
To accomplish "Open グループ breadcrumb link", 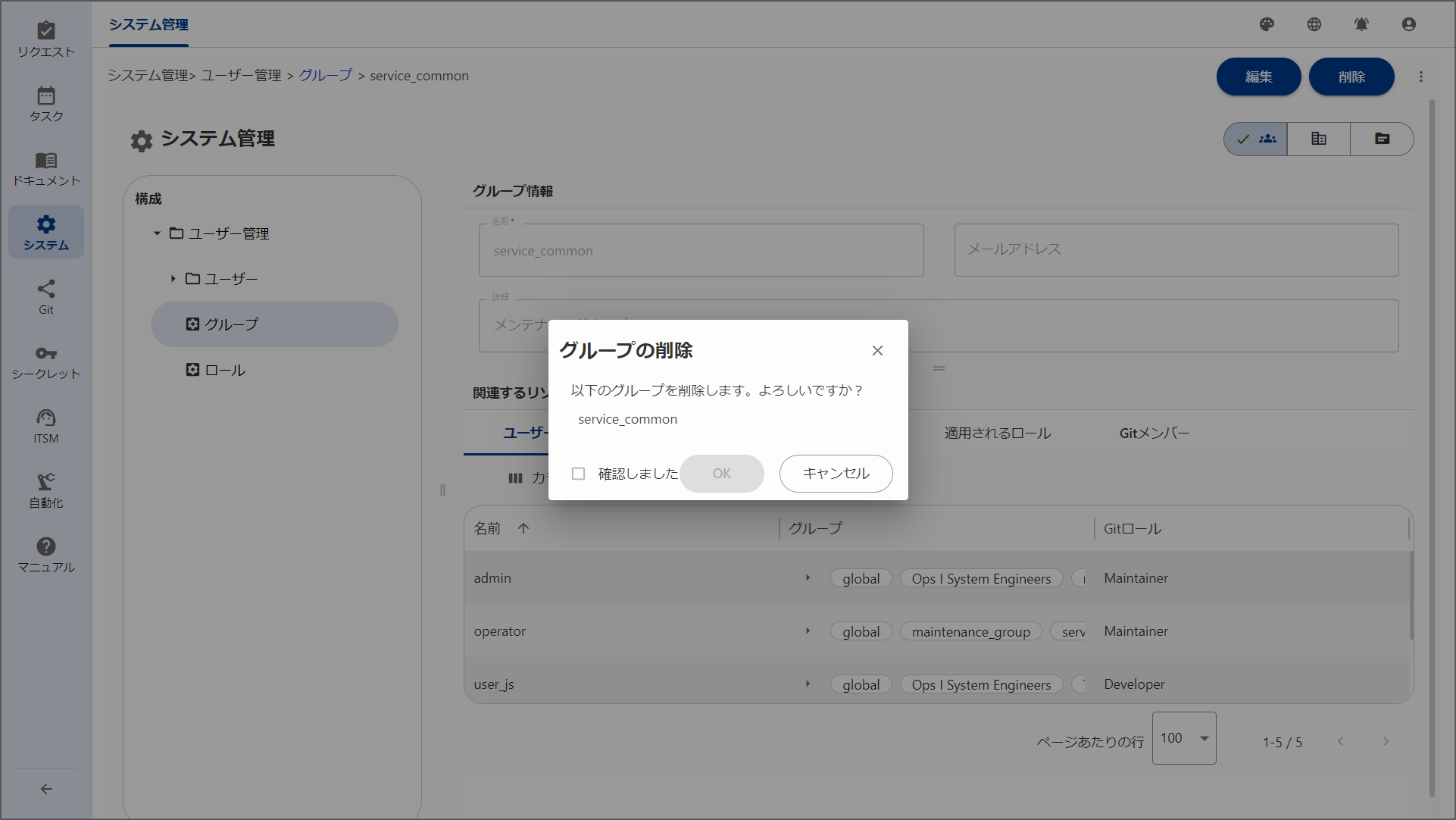I will coord(326,75).
